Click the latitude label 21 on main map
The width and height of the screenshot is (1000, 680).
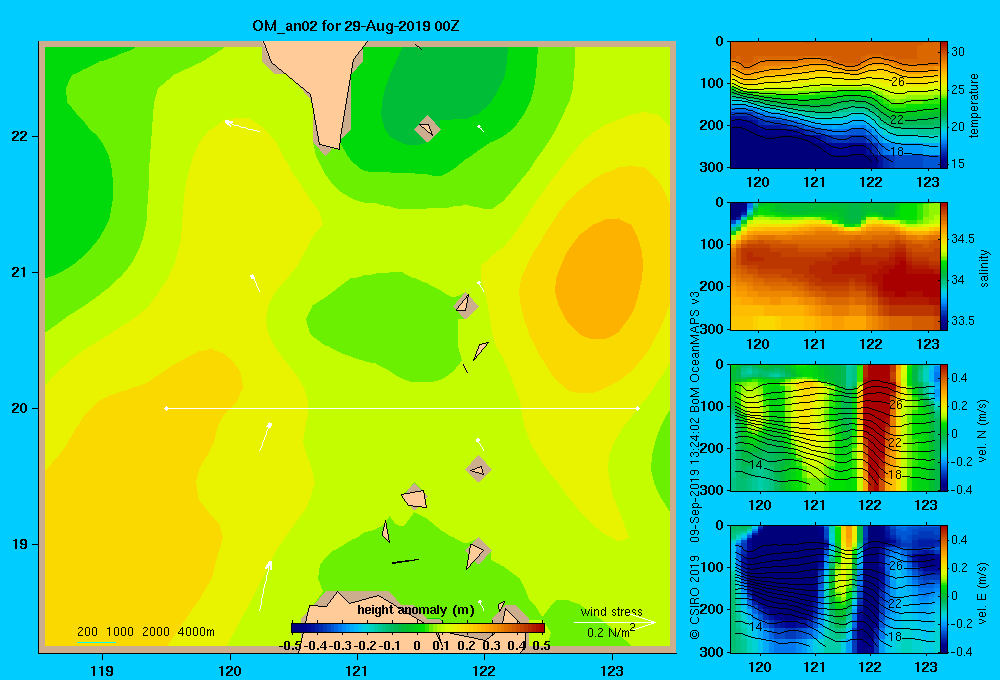19,272
